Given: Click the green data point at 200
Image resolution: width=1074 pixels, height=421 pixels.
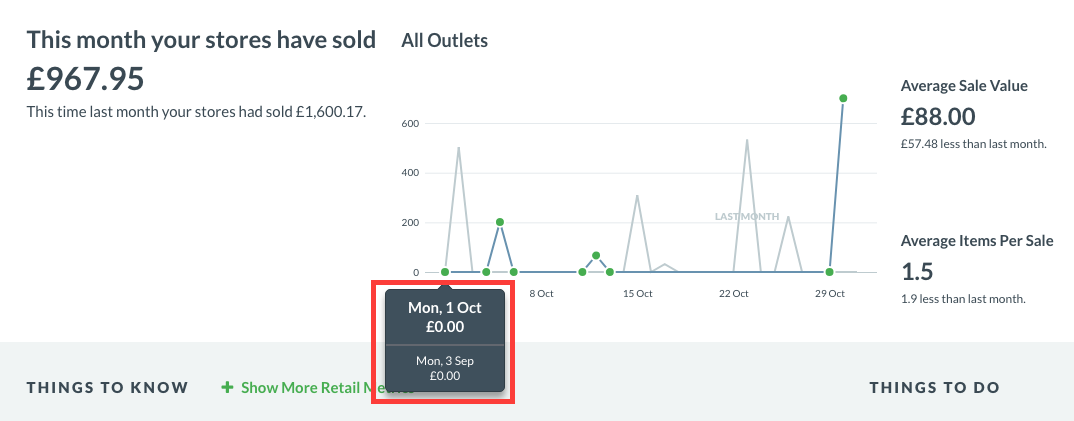Looking at the screenshot, I should tap(500, 222).
